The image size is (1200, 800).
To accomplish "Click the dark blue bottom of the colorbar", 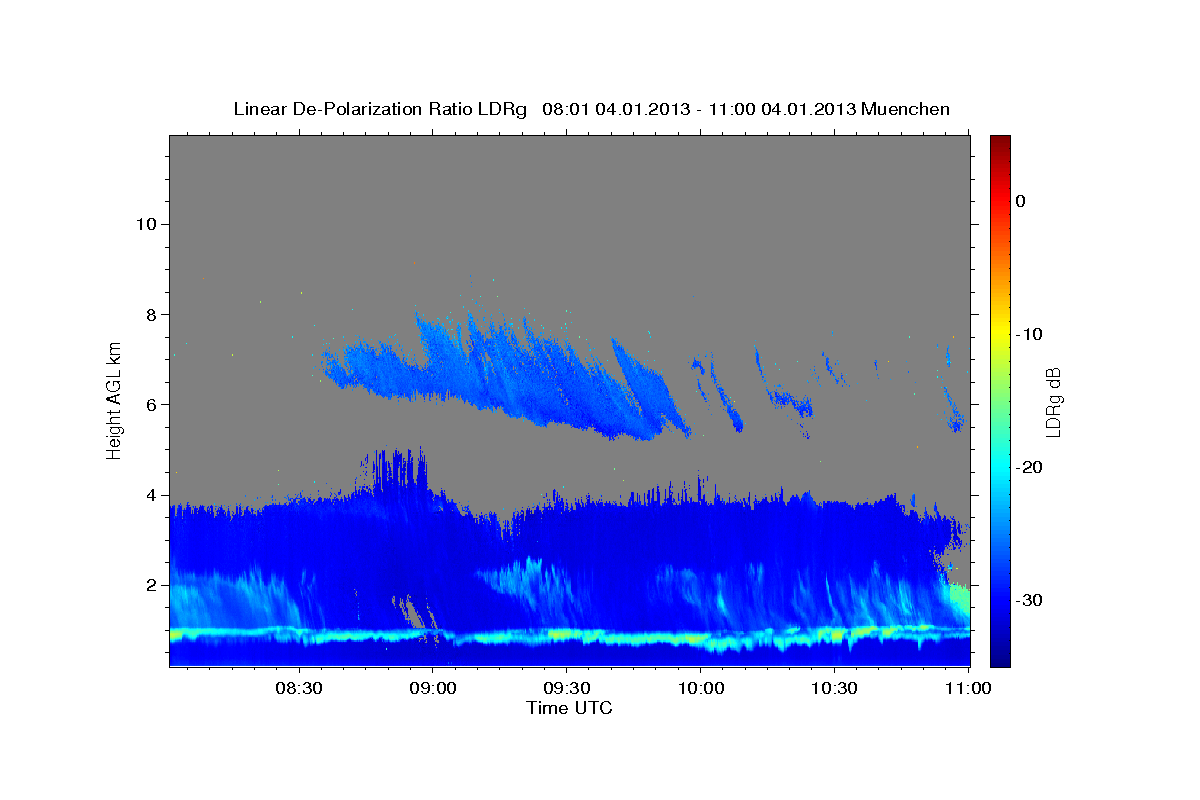I will tap(1000, 652).
